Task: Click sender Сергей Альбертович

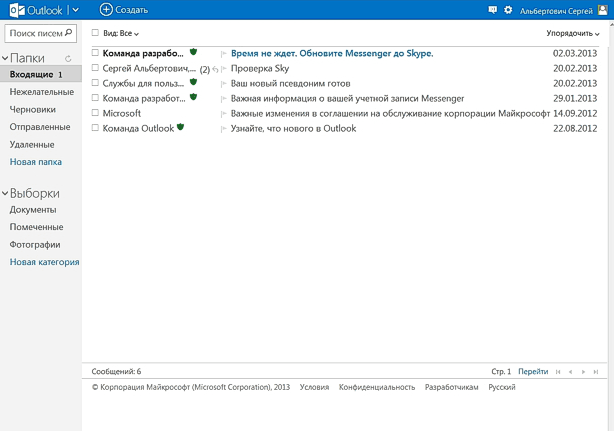Action: [149, 69]
